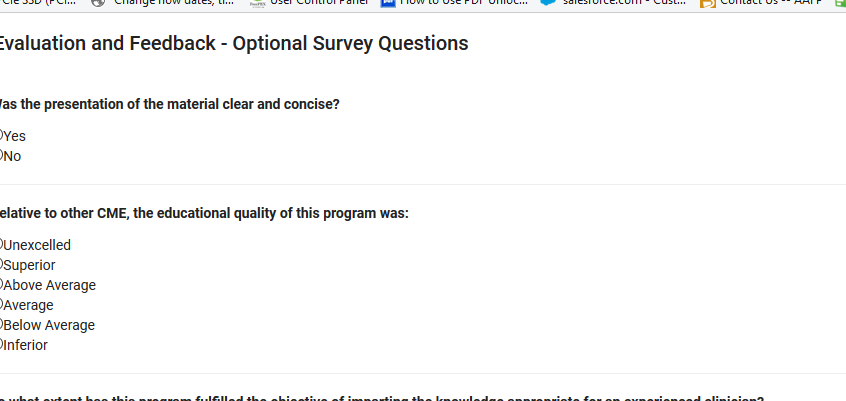The height and width of the screenshot is (401, 846).
Task: Click the Evaluation and Feedback survey heading
Action: click(x=233, y=43)
